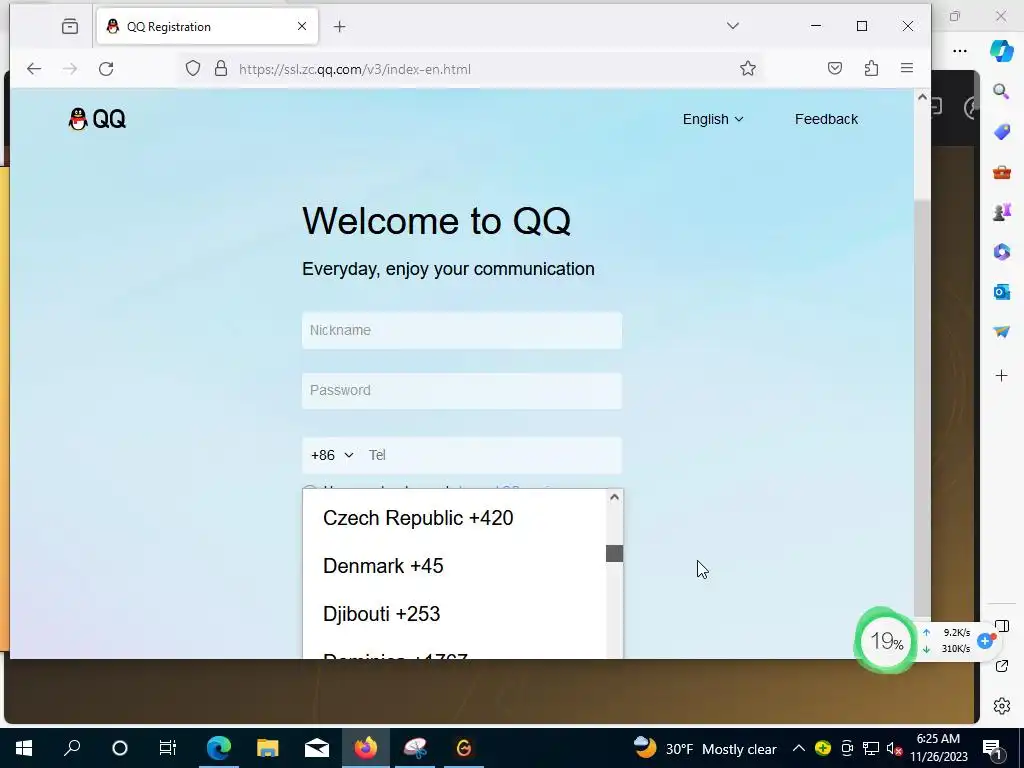Focus the Tel phone number field
The image size is (1024, 768).
coord(491,455)
